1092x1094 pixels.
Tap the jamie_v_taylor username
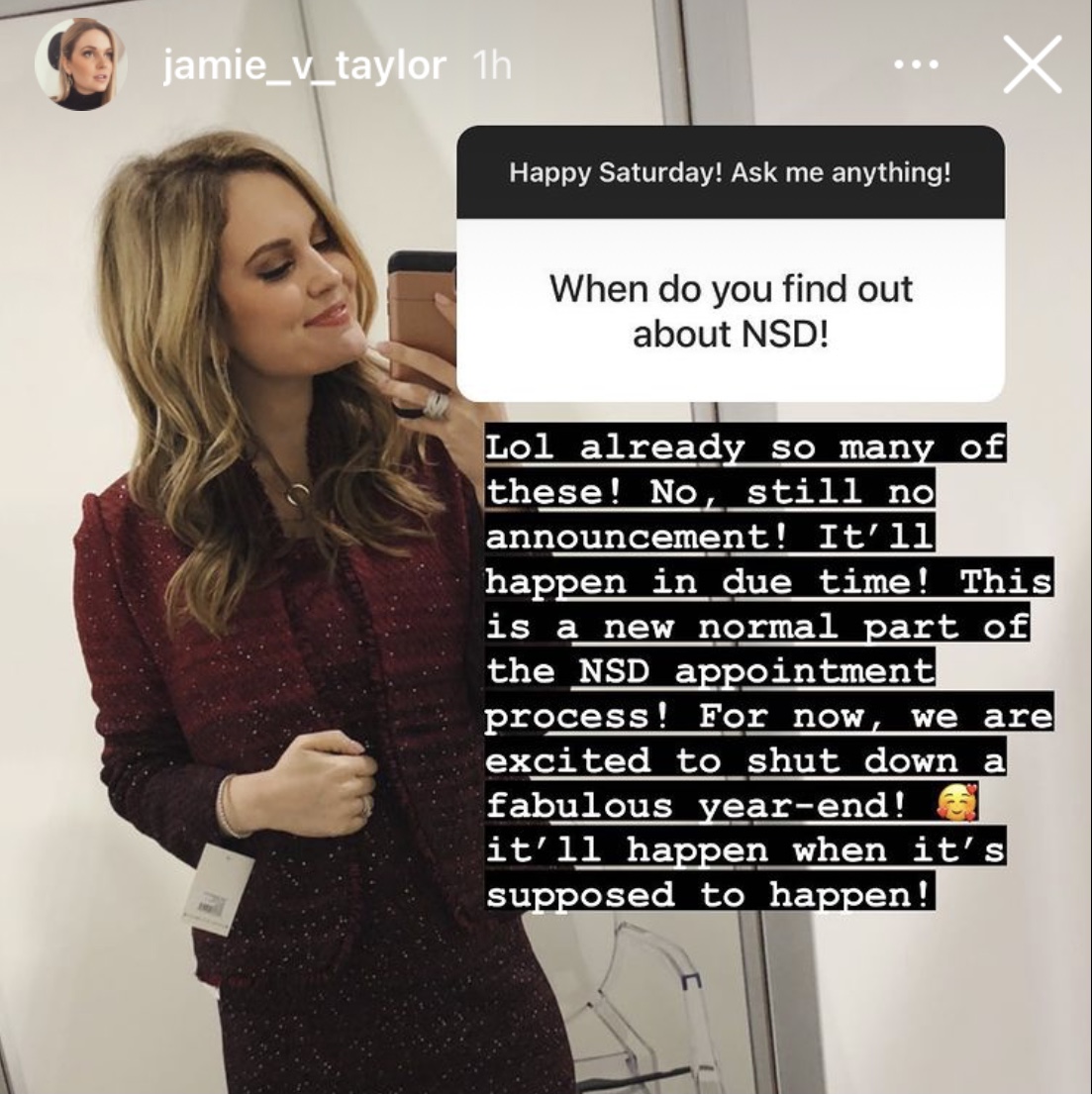point(304,66)
